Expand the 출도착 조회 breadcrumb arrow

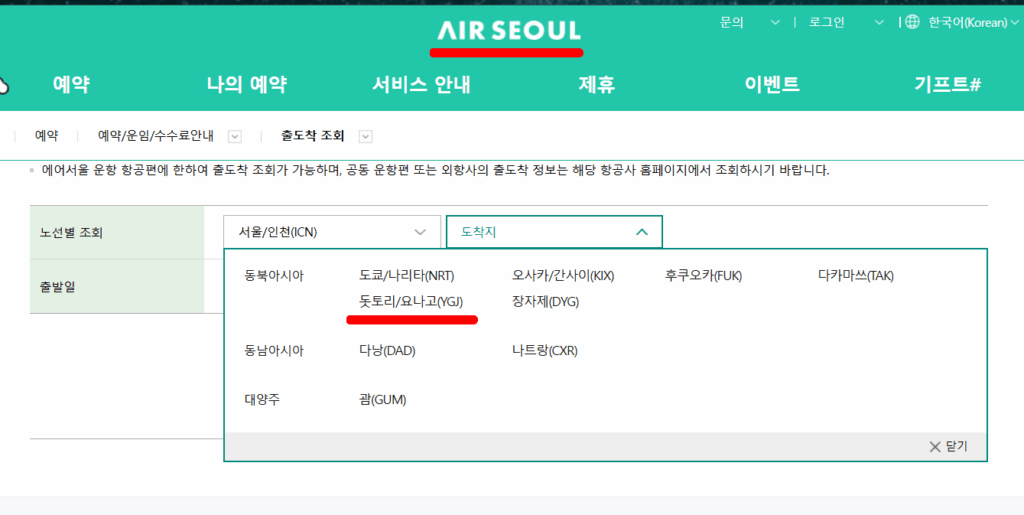tap(365, 136)
